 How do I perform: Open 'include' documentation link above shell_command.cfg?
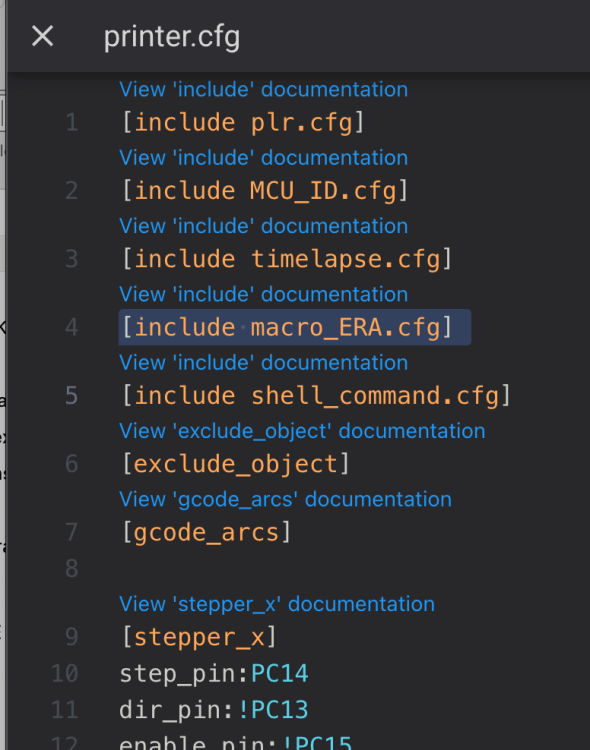coord(263,363)
